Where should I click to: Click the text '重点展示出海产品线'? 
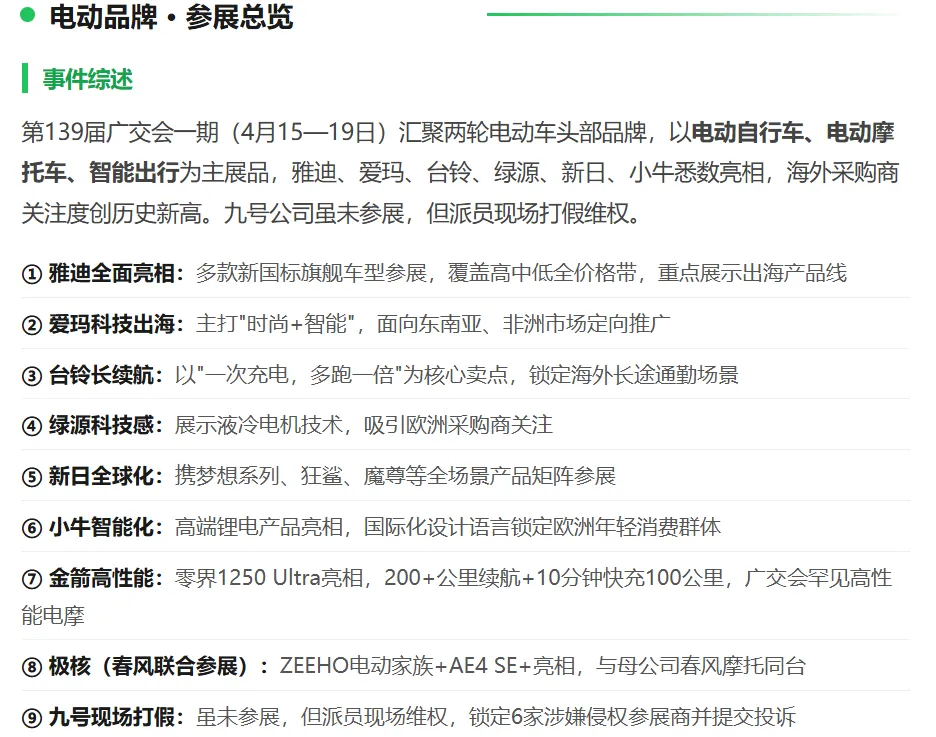tap(752, 273)
